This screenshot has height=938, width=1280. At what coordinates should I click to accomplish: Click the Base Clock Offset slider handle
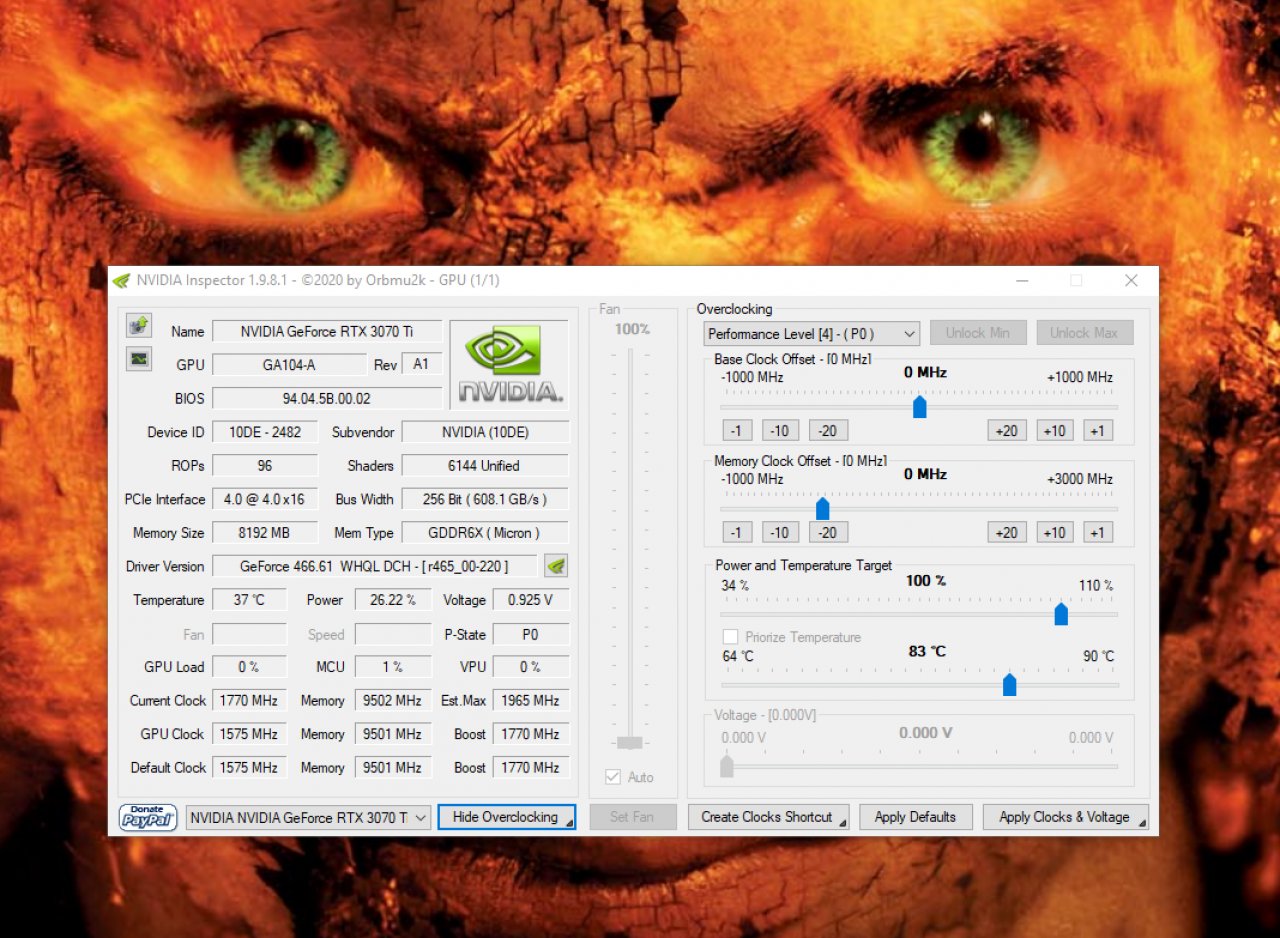click(x=920, y=407)
